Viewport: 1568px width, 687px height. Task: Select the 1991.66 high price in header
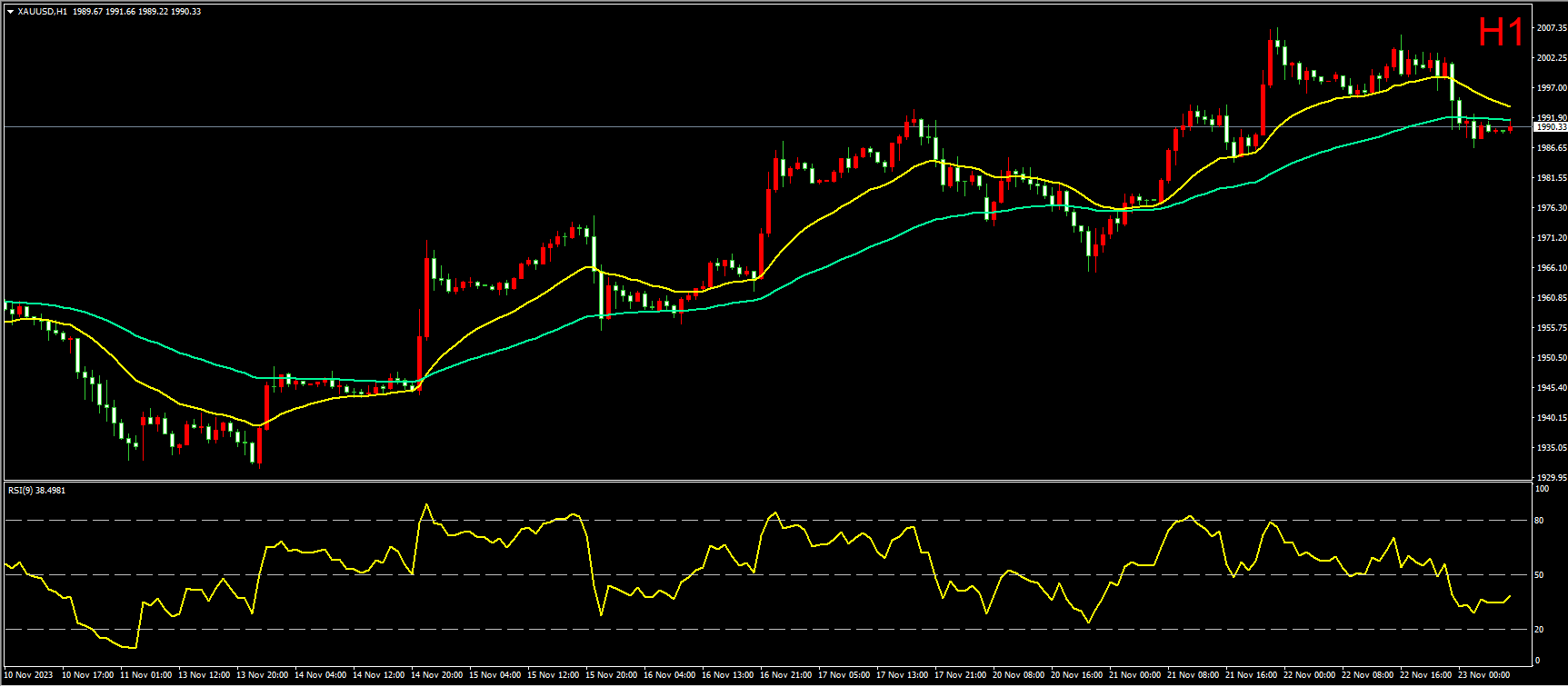point(120,12)
